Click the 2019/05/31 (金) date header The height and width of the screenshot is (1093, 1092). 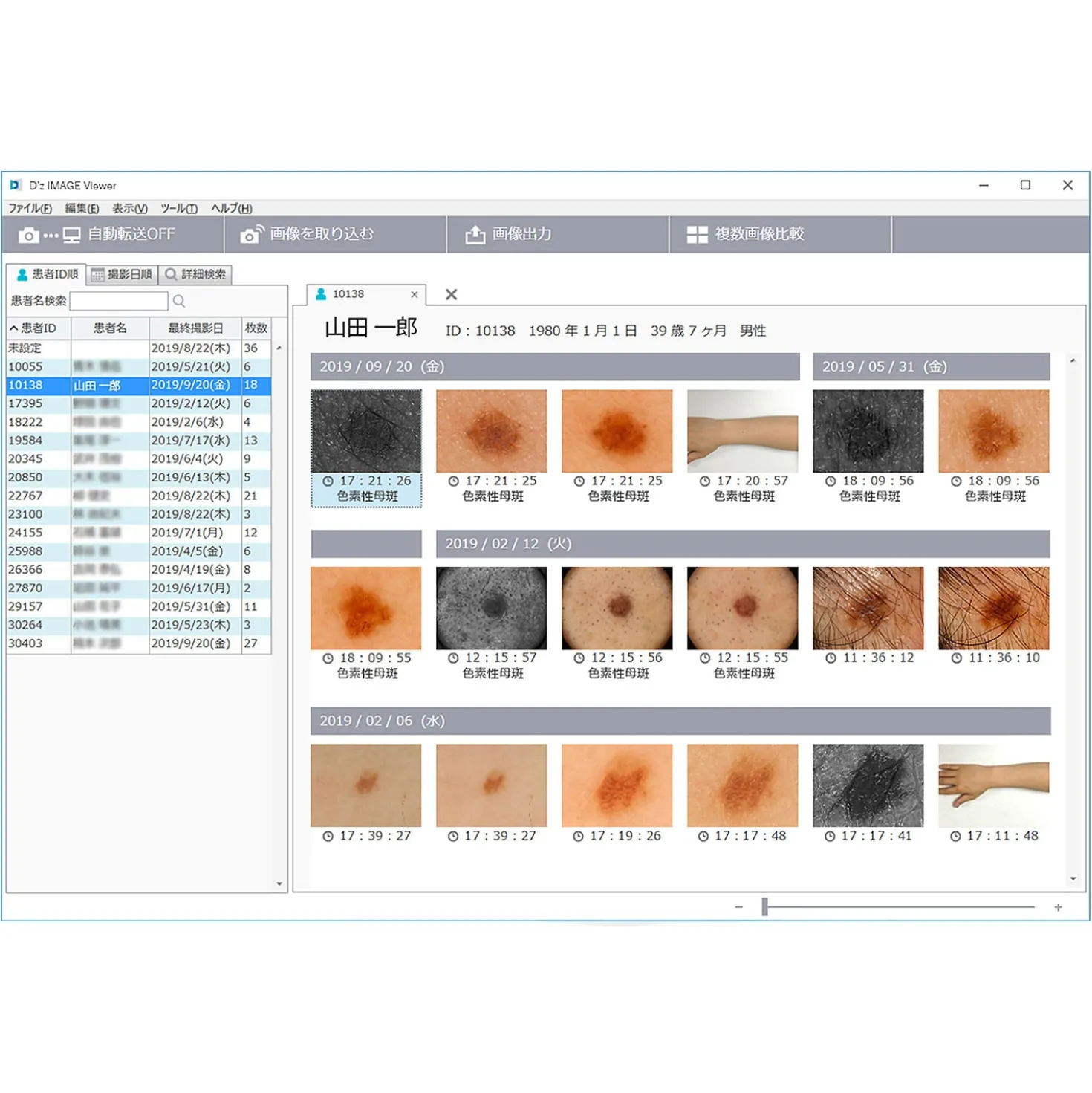click(x=932, y=367)
